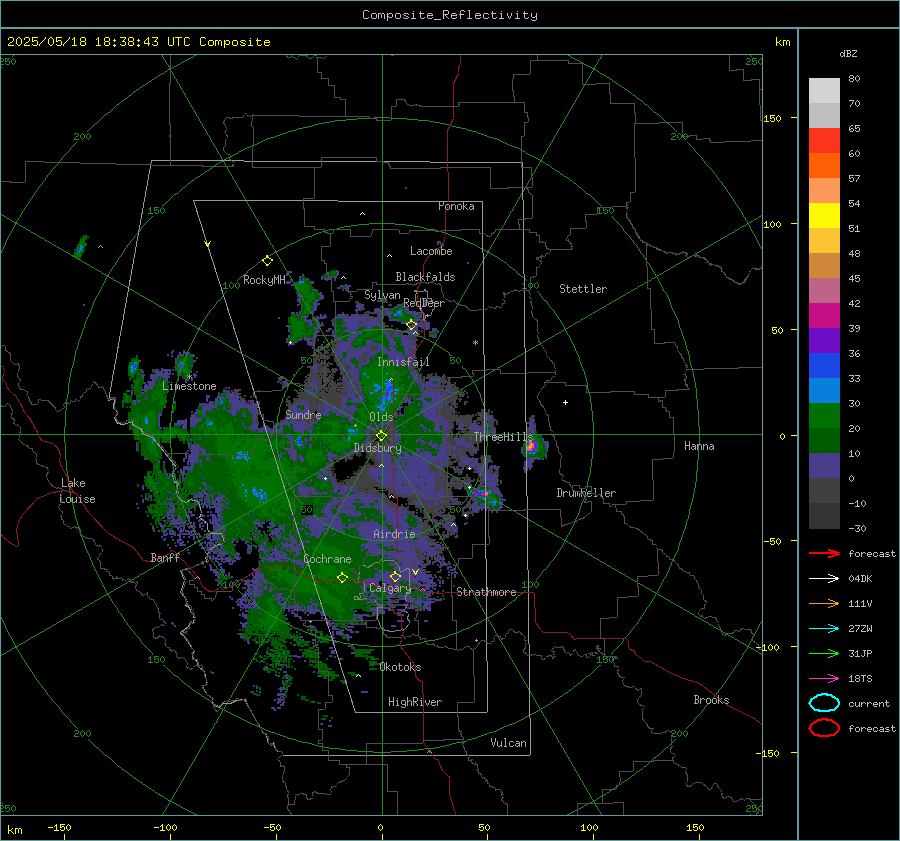Click the white 04DK arrow icon
The width and height of the screenshot is (900, 841).
(824, 579)
